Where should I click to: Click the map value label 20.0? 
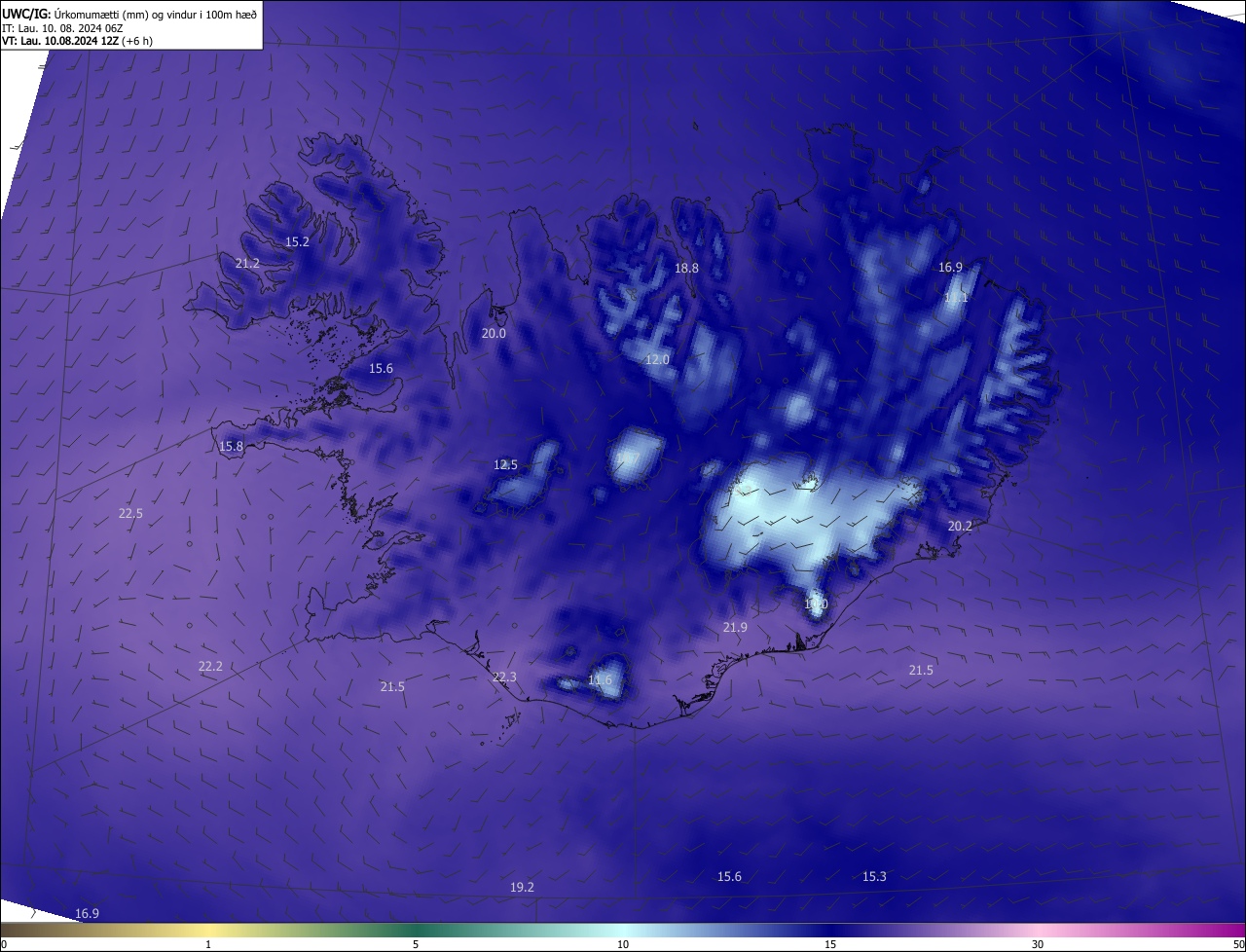click(x=494, y=333)
